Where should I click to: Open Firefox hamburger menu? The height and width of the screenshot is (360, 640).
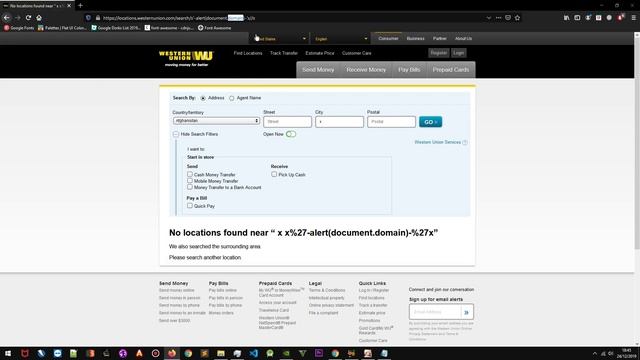coord(633,18)
